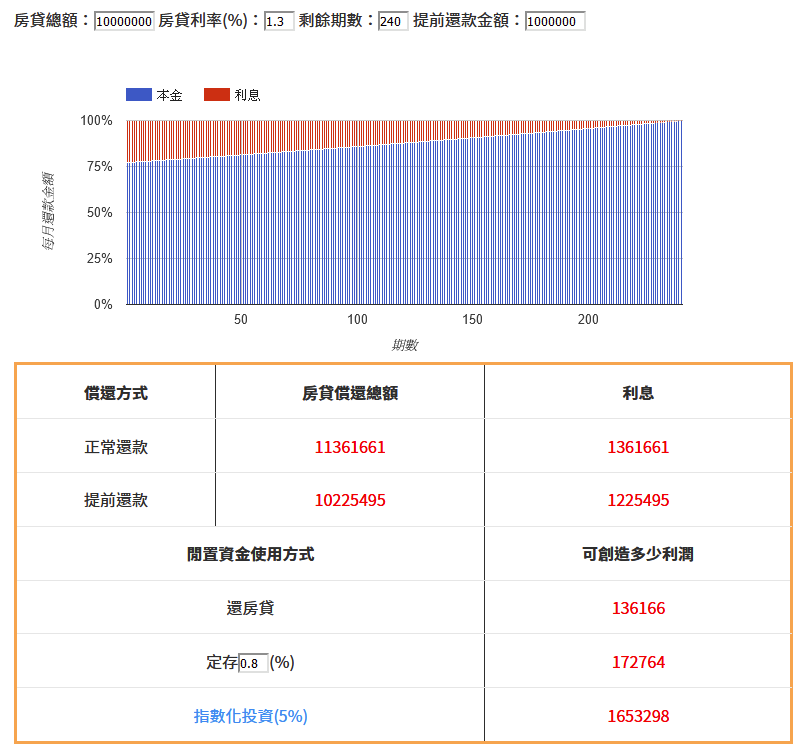Focus the 房貸利率(%) input box

(279, 21)
